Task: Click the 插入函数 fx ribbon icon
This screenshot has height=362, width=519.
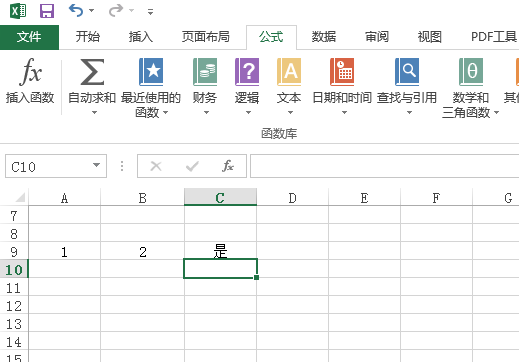Action: (30, 71)
